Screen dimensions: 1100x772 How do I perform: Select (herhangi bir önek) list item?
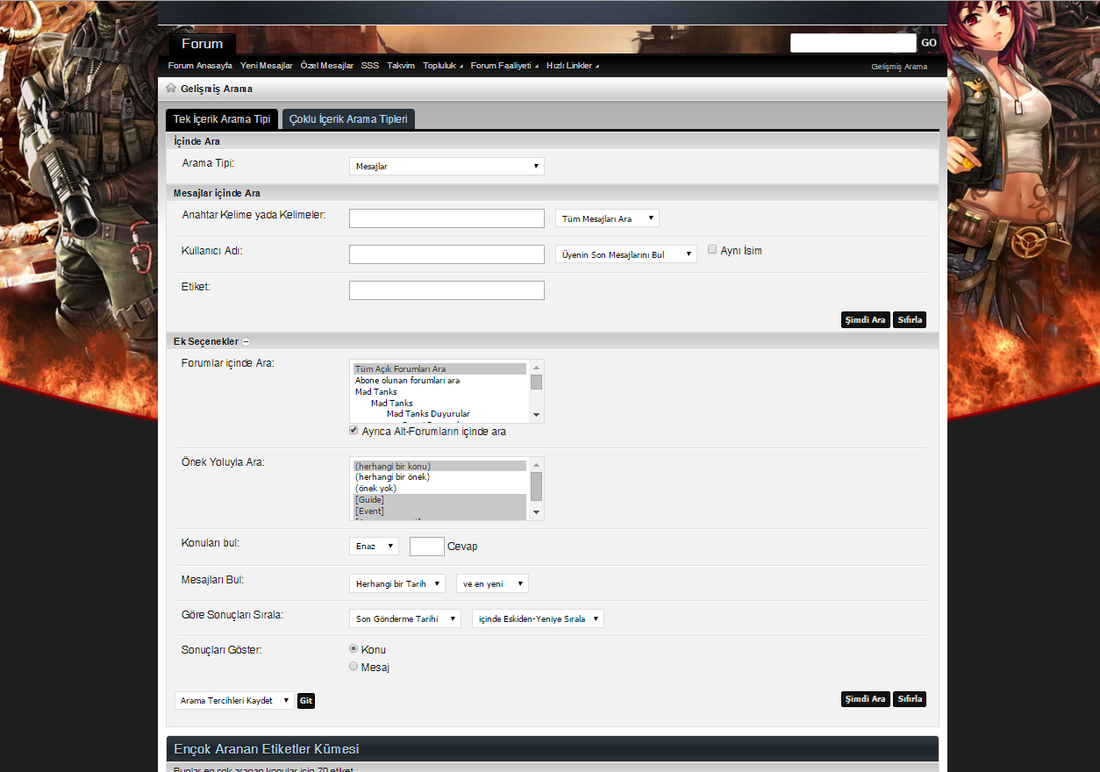439,477
